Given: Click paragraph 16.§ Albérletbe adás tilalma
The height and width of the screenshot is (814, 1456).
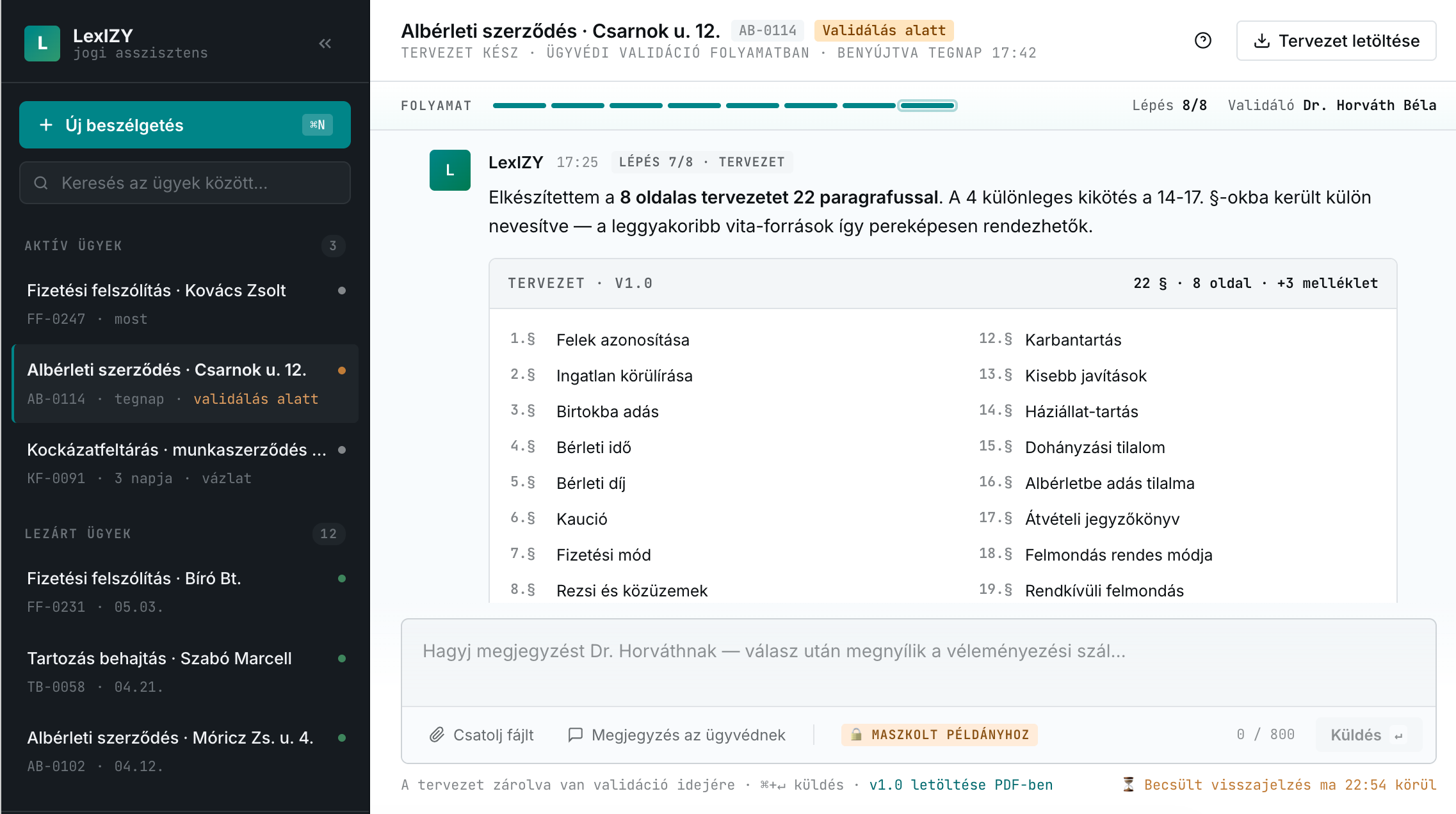Looking at the screenshot, I should click(x=1087, y=483).
